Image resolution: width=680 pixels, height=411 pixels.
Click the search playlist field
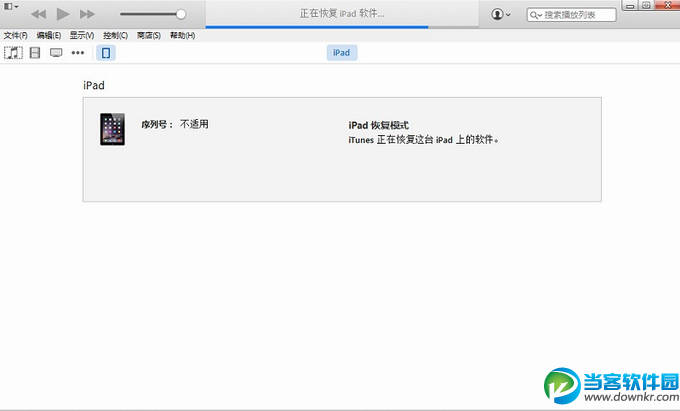571,15
